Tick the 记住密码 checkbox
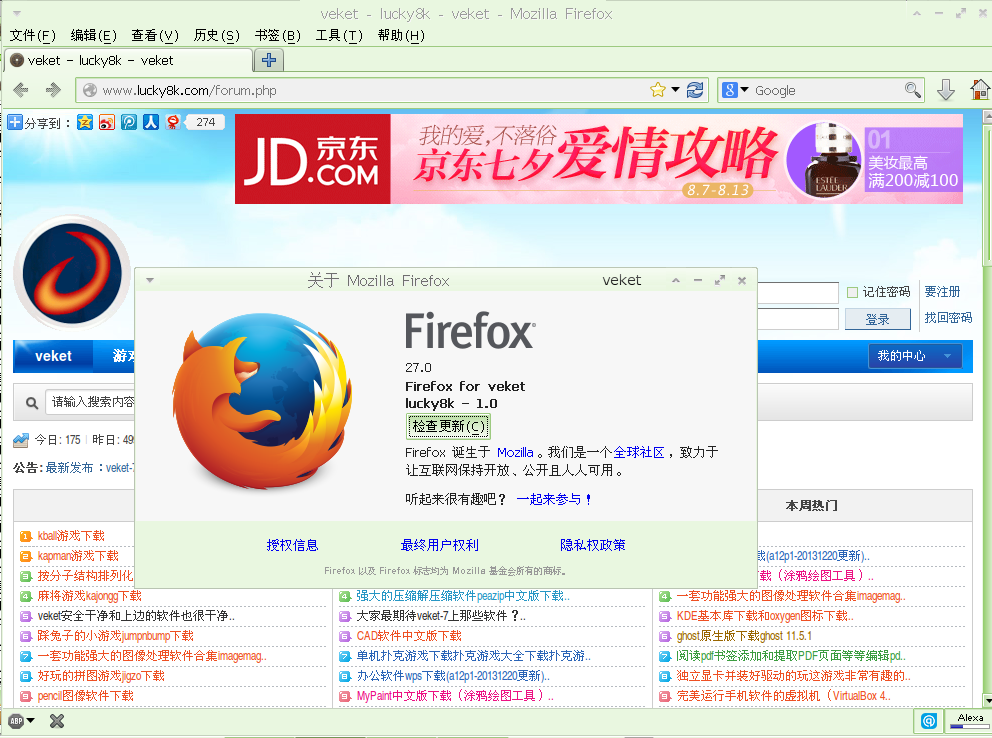The image size is (992, 738). 852,292
